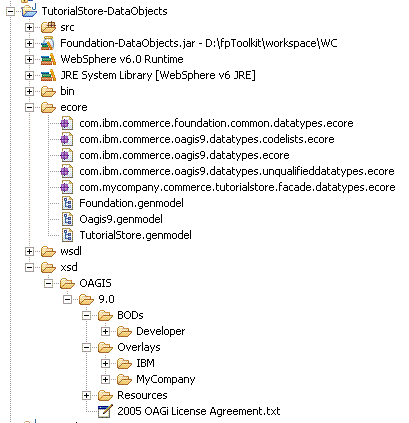Collapse the TutorialStore-DataObjects project node
Image resolution: width=409 pixels, height=423 pixels.
coord(10,11)
